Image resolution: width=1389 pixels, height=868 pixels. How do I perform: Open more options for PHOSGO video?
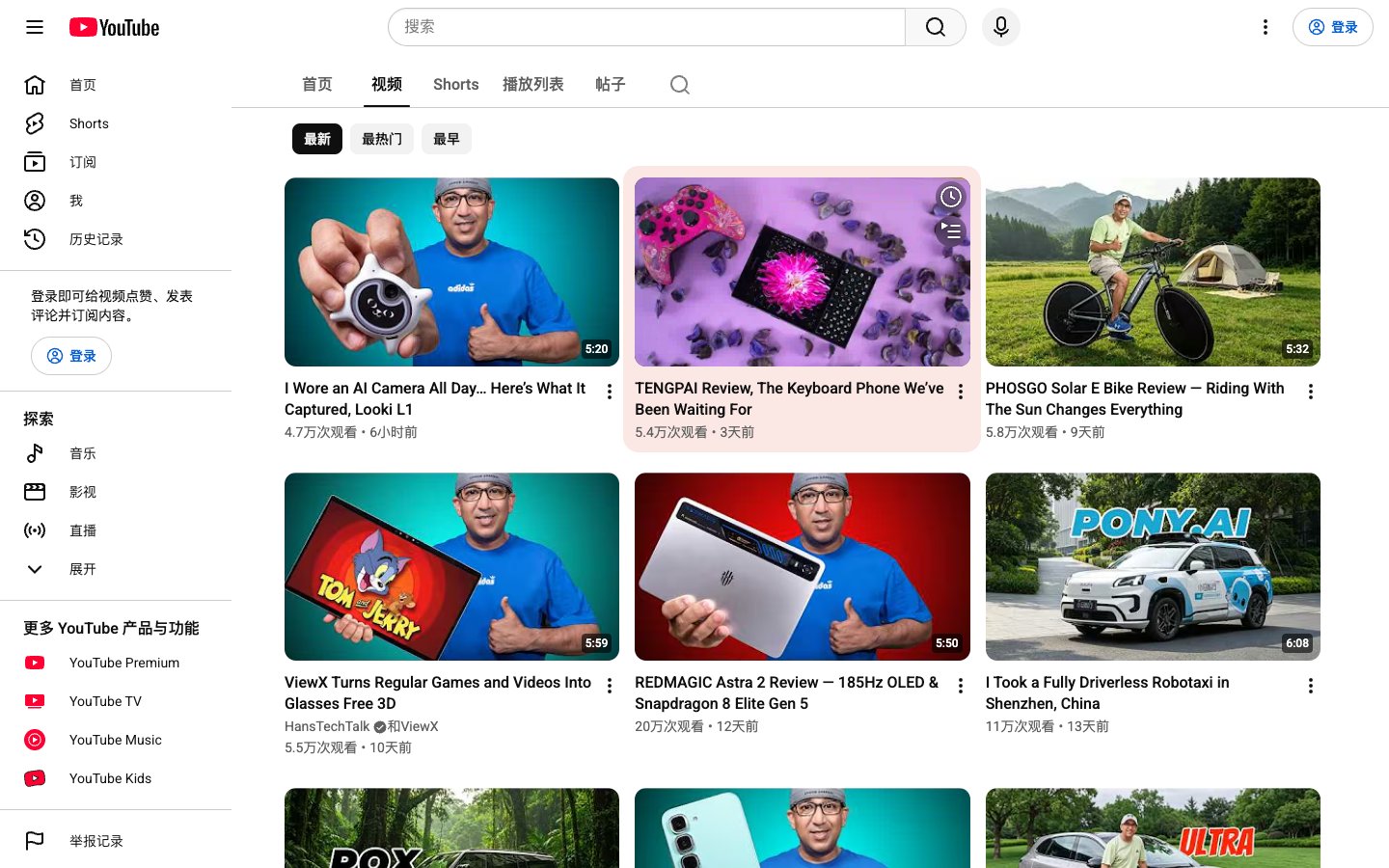coord(1311,392)
